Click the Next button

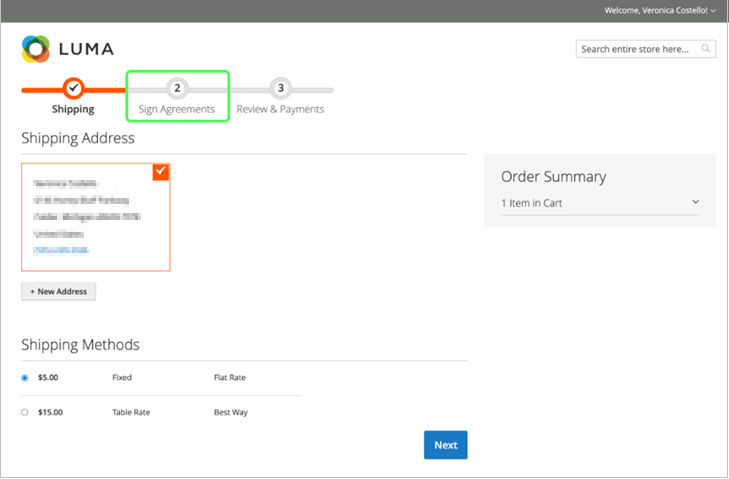click(445, 445)
